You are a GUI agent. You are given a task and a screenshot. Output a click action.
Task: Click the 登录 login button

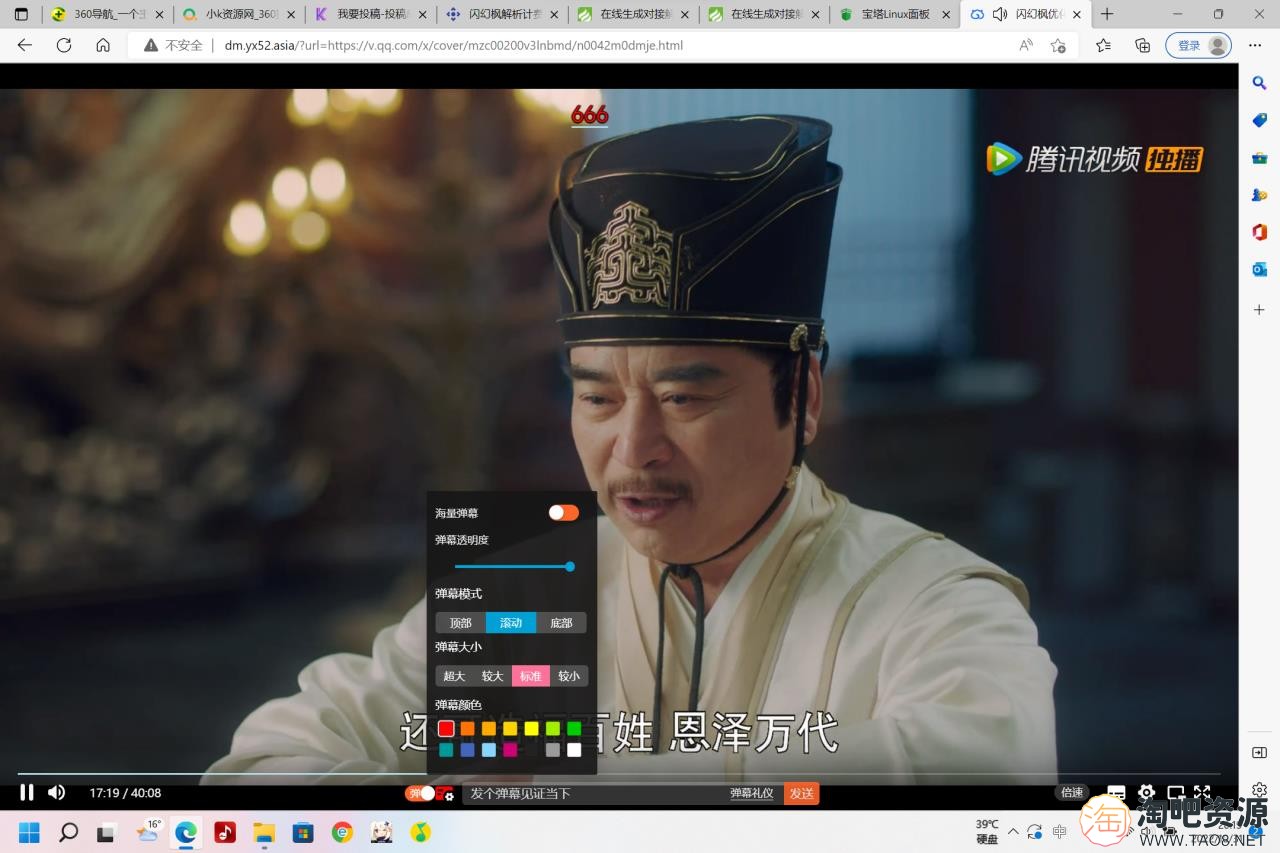coord(1198,45)
